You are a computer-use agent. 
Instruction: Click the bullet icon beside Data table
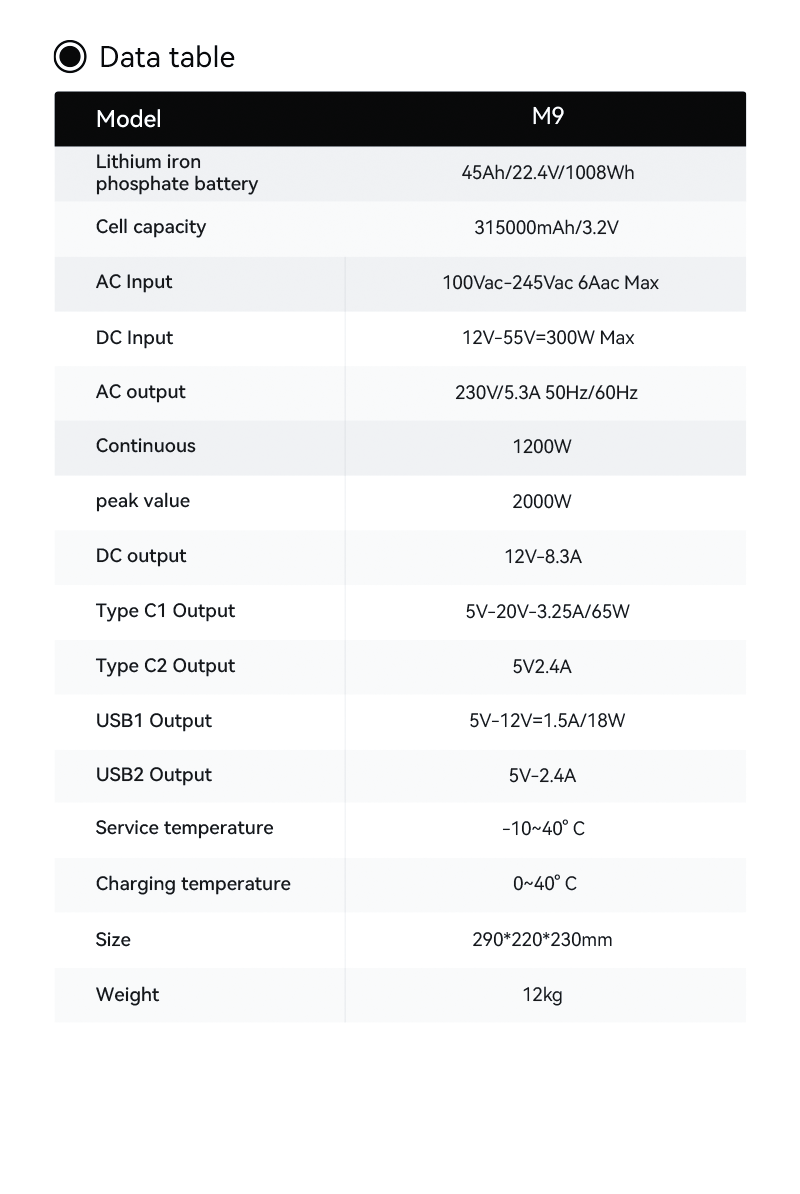70,57
